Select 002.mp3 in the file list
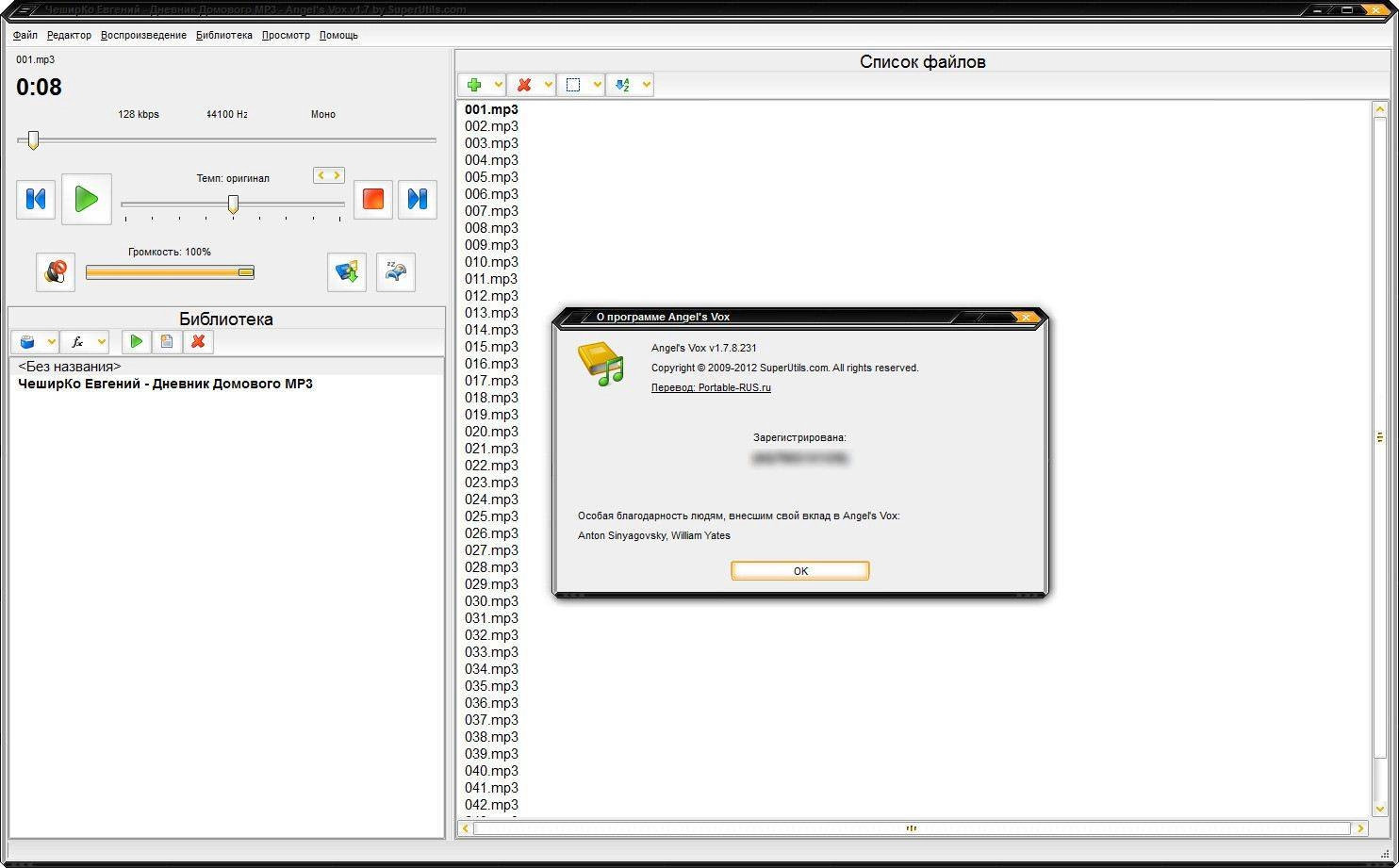The height and width of the screenshot is (868, 1399). (491, 126)
